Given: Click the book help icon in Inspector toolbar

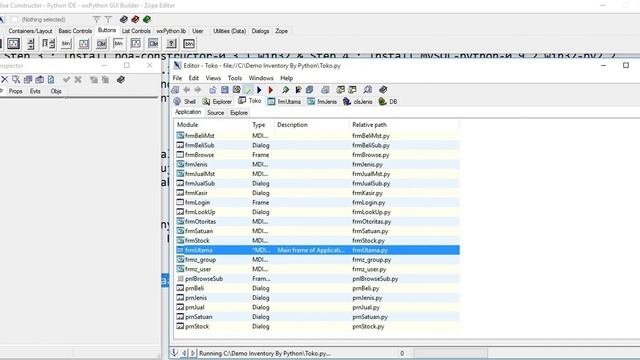Looking at the screenshot, I should [x=121, y=80].
